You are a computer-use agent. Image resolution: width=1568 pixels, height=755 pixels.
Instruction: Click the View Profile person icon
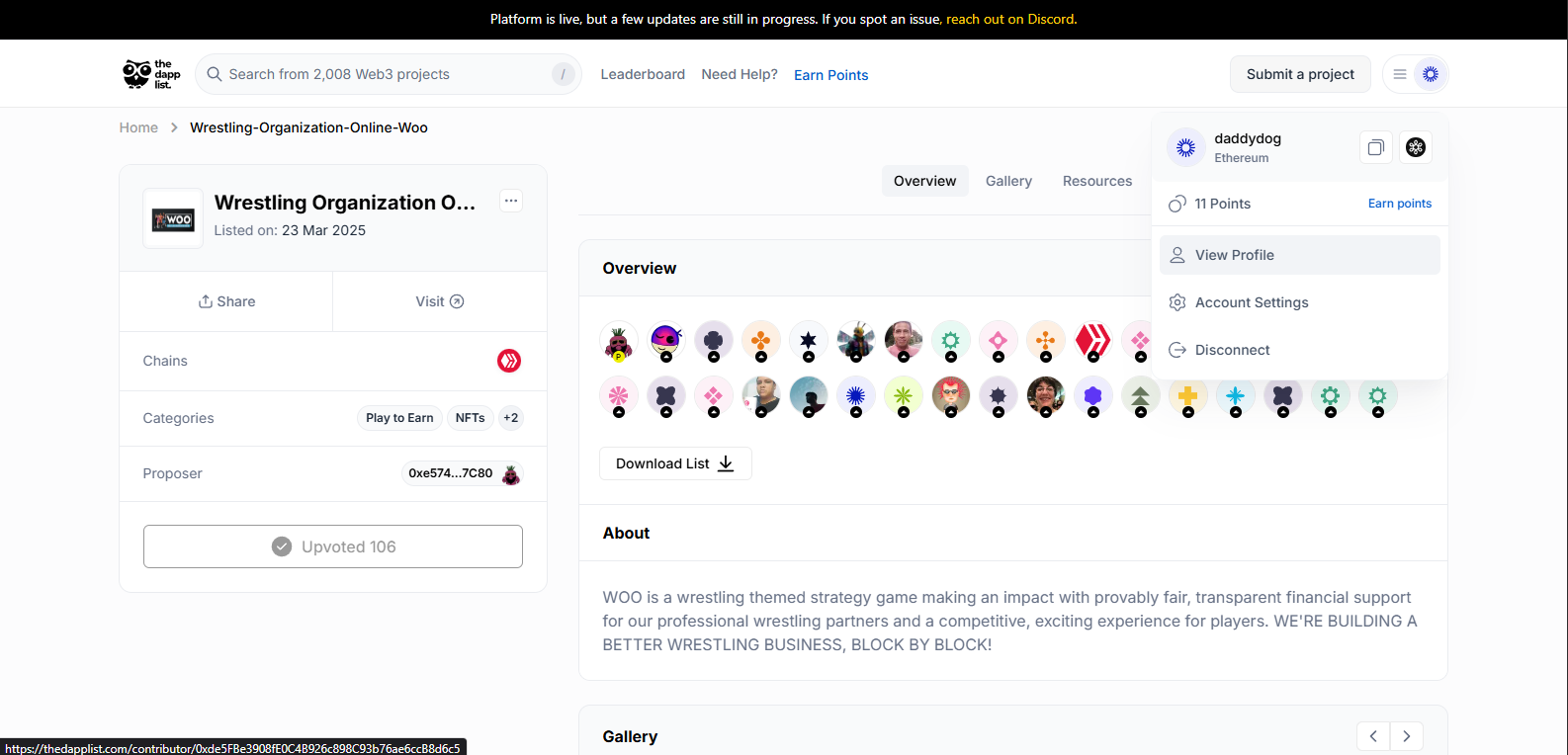(x=1177, y=255)
